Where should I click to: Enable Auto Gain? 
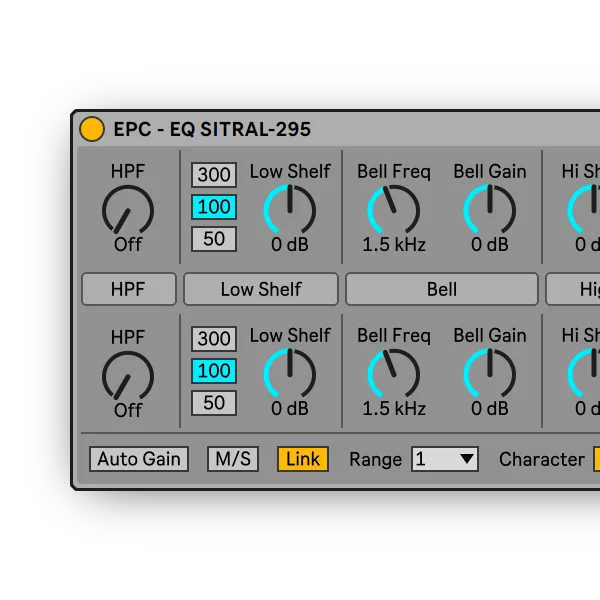point(139,459)
